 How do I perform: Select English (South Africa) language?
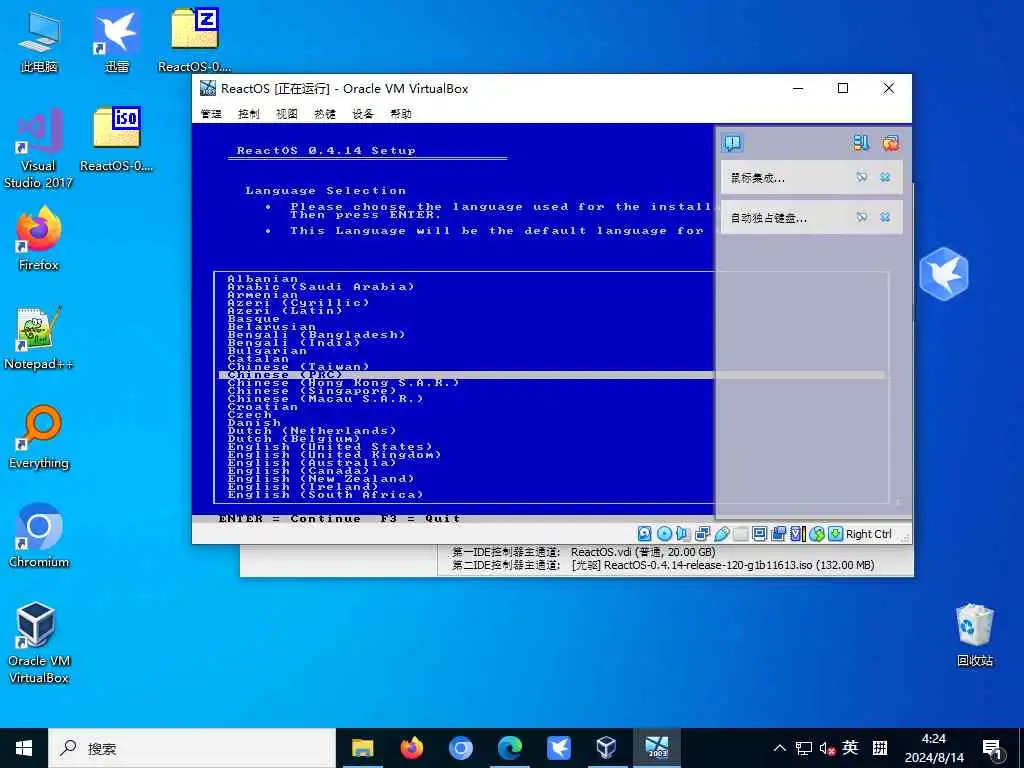click(x=325, y=494)
